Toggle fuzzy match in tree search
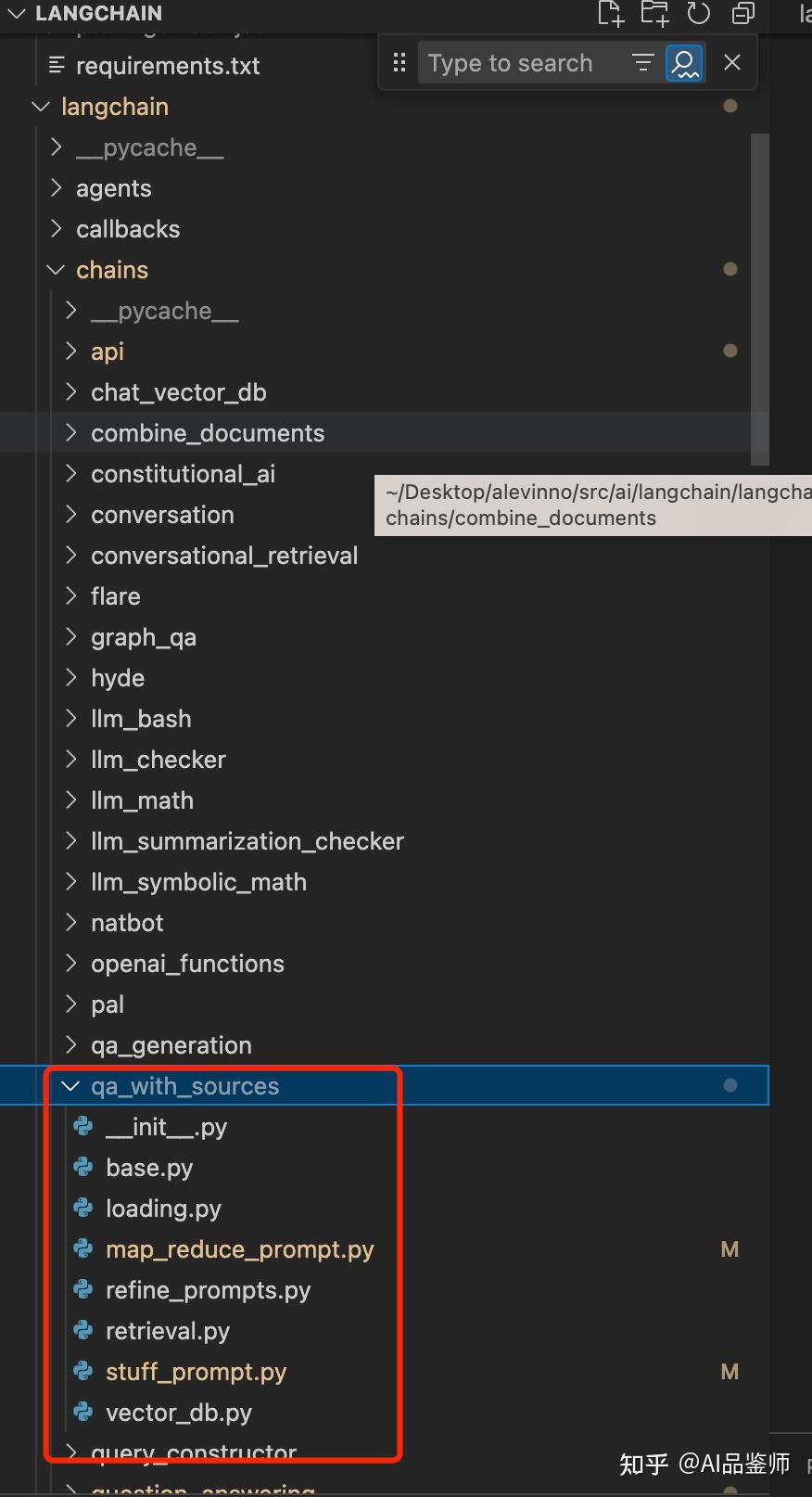This screenshot has width=812, height=1497. click(684, 62)
